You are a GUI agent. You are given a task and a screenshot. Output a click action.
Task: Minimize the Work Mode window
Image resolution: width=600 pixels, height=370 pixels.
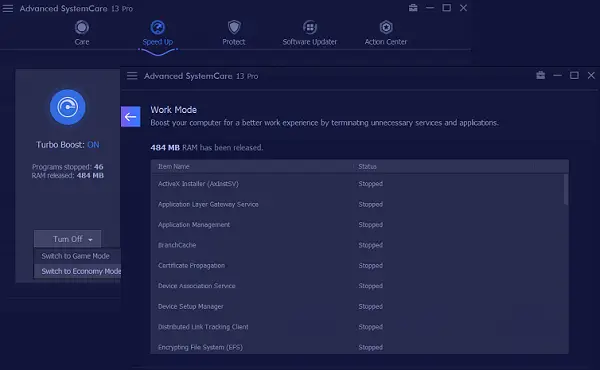(x=557, y=75)
